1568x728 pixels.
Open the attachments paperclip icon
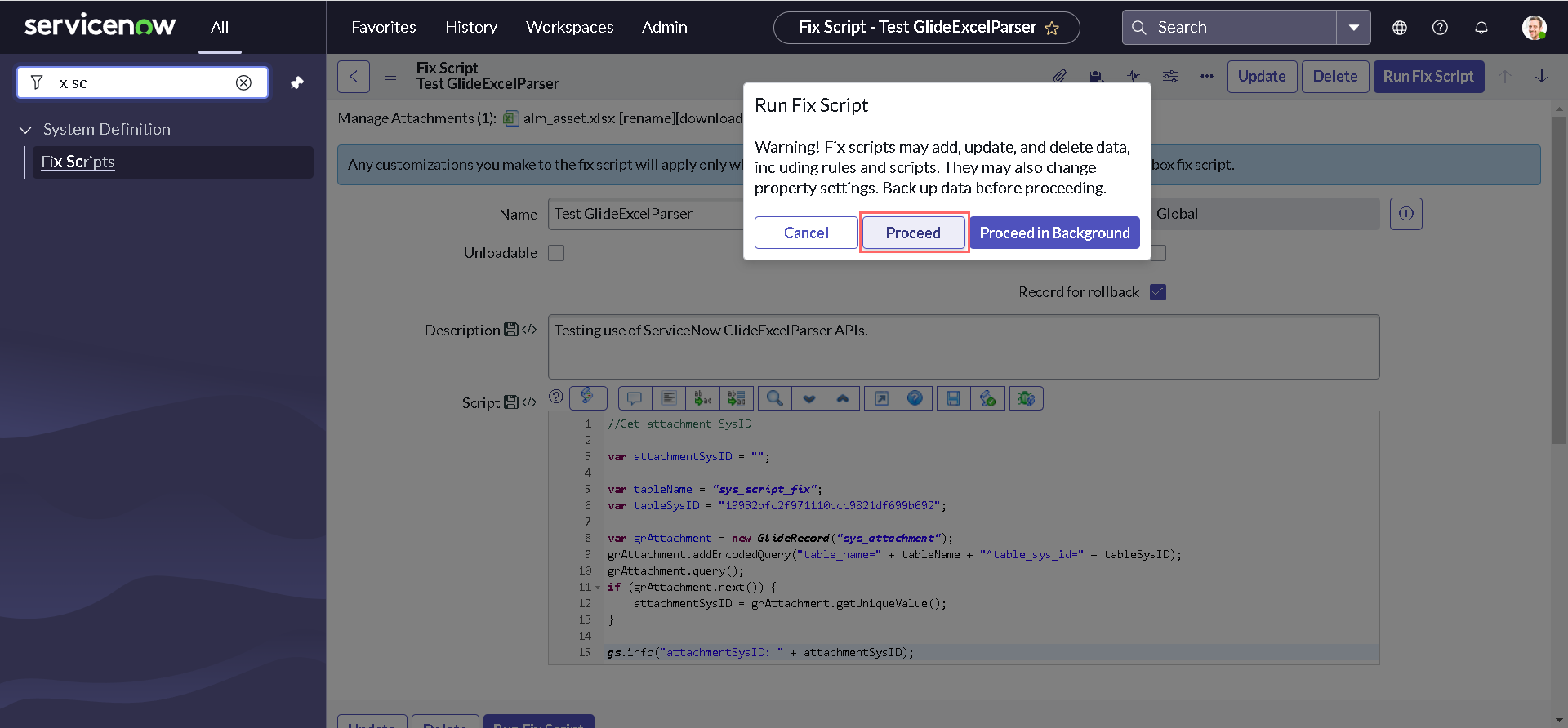pos(1059,76)
